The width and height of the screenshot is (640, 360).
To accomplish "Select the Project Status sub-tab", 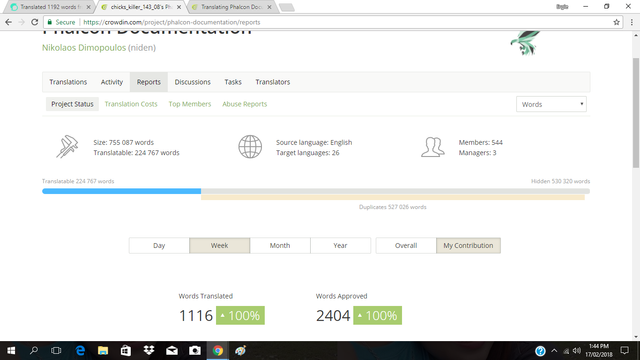I will point(72,104).
